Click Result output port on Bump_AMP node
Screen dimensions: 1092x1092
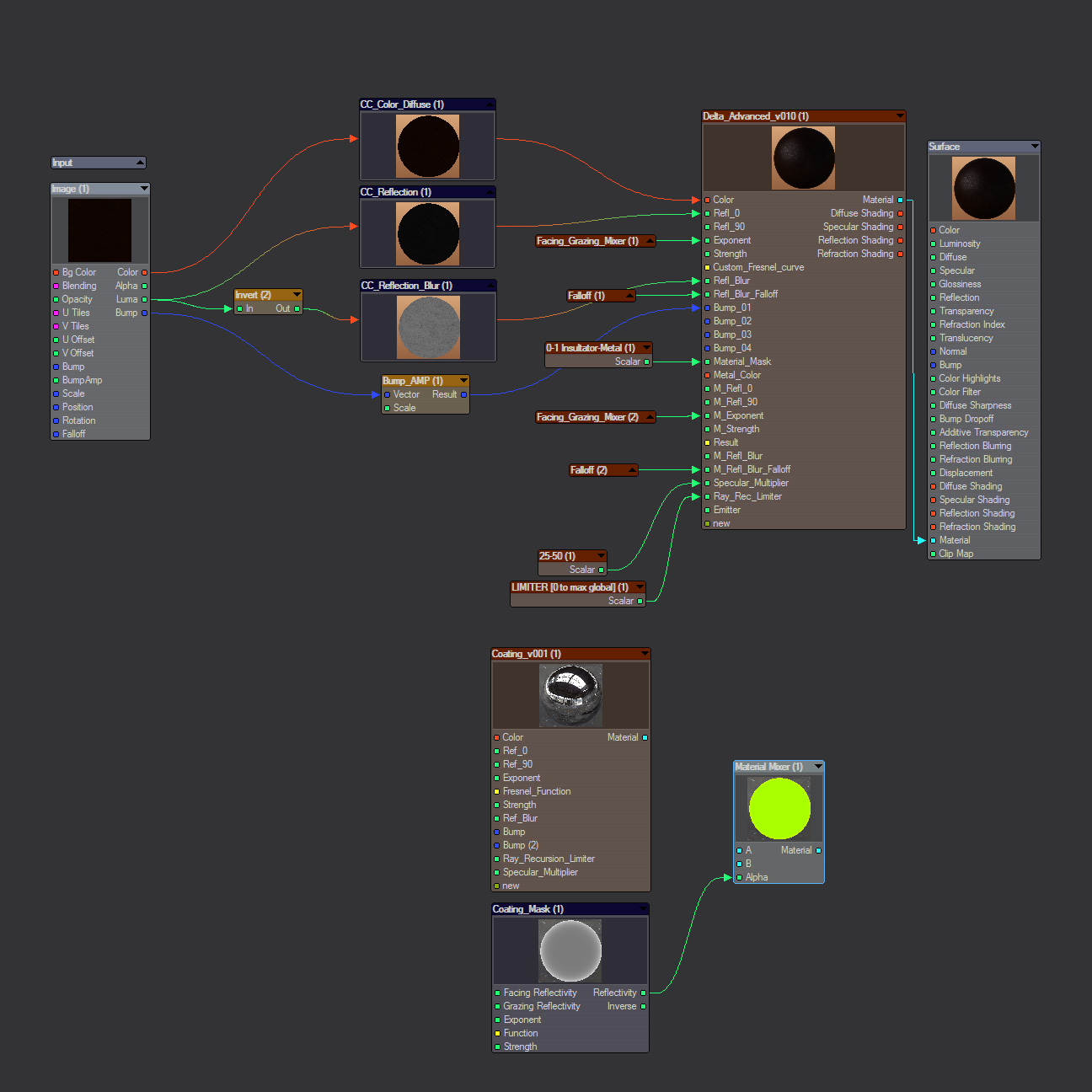pos(463,394)
